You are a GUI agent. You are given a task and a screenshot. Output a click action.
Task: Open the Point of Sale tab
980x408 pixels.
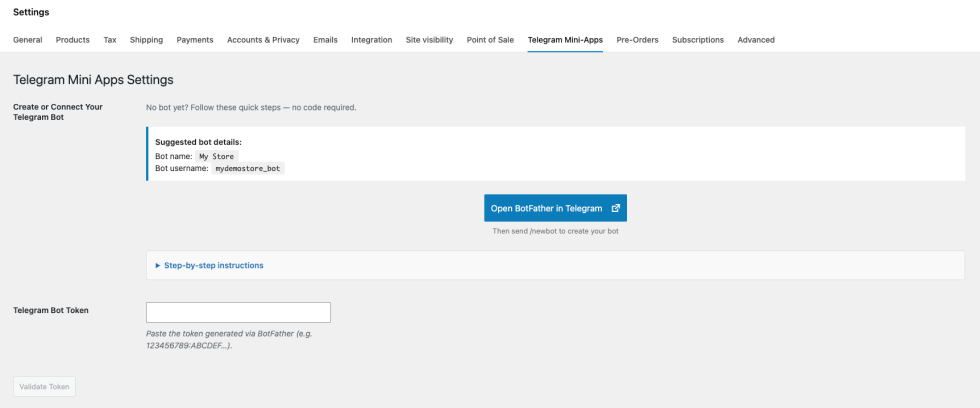pyautogui.click(x=490, y=40)
